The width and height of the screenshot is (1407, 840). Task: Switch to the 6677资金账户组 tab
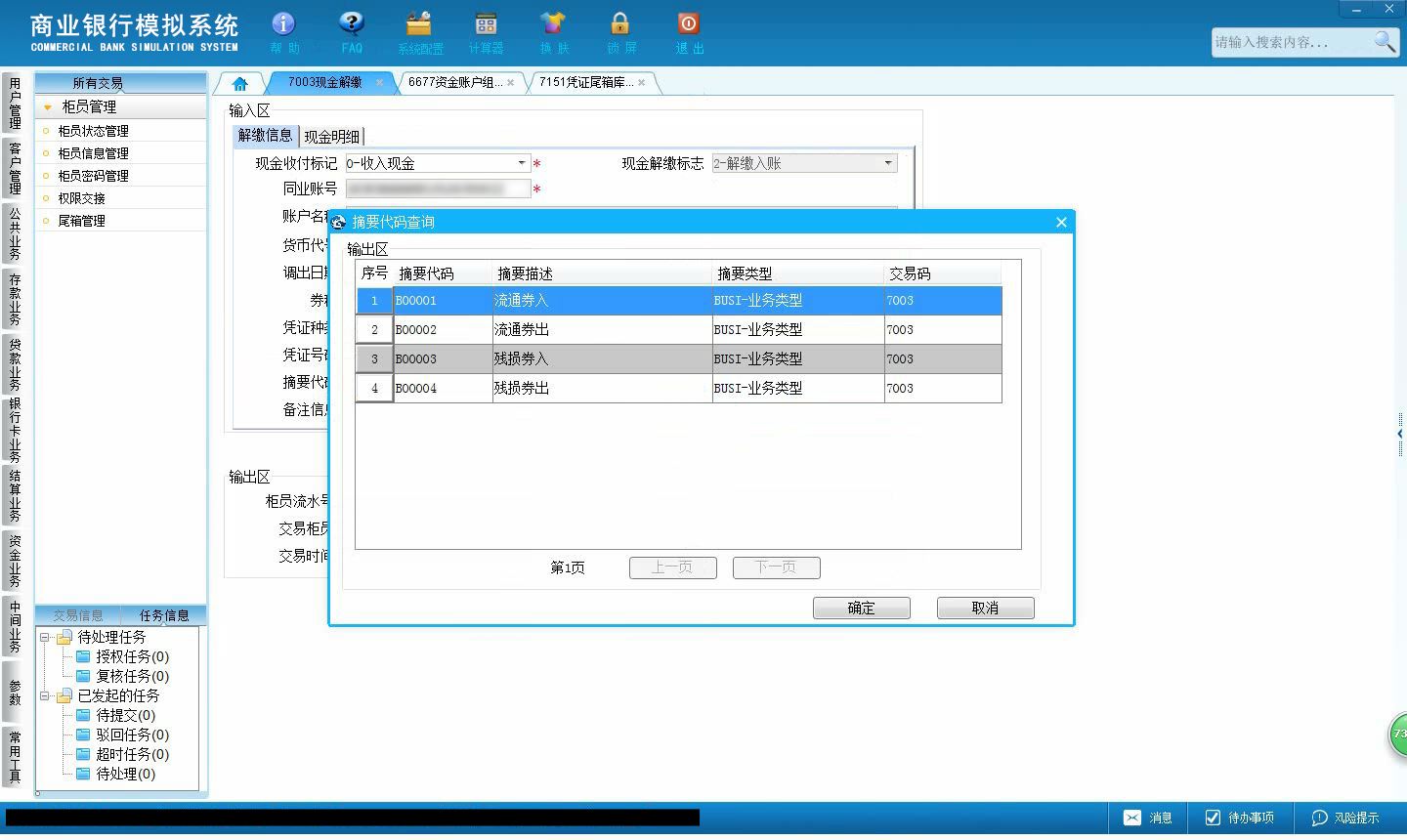tap(455, 83)
